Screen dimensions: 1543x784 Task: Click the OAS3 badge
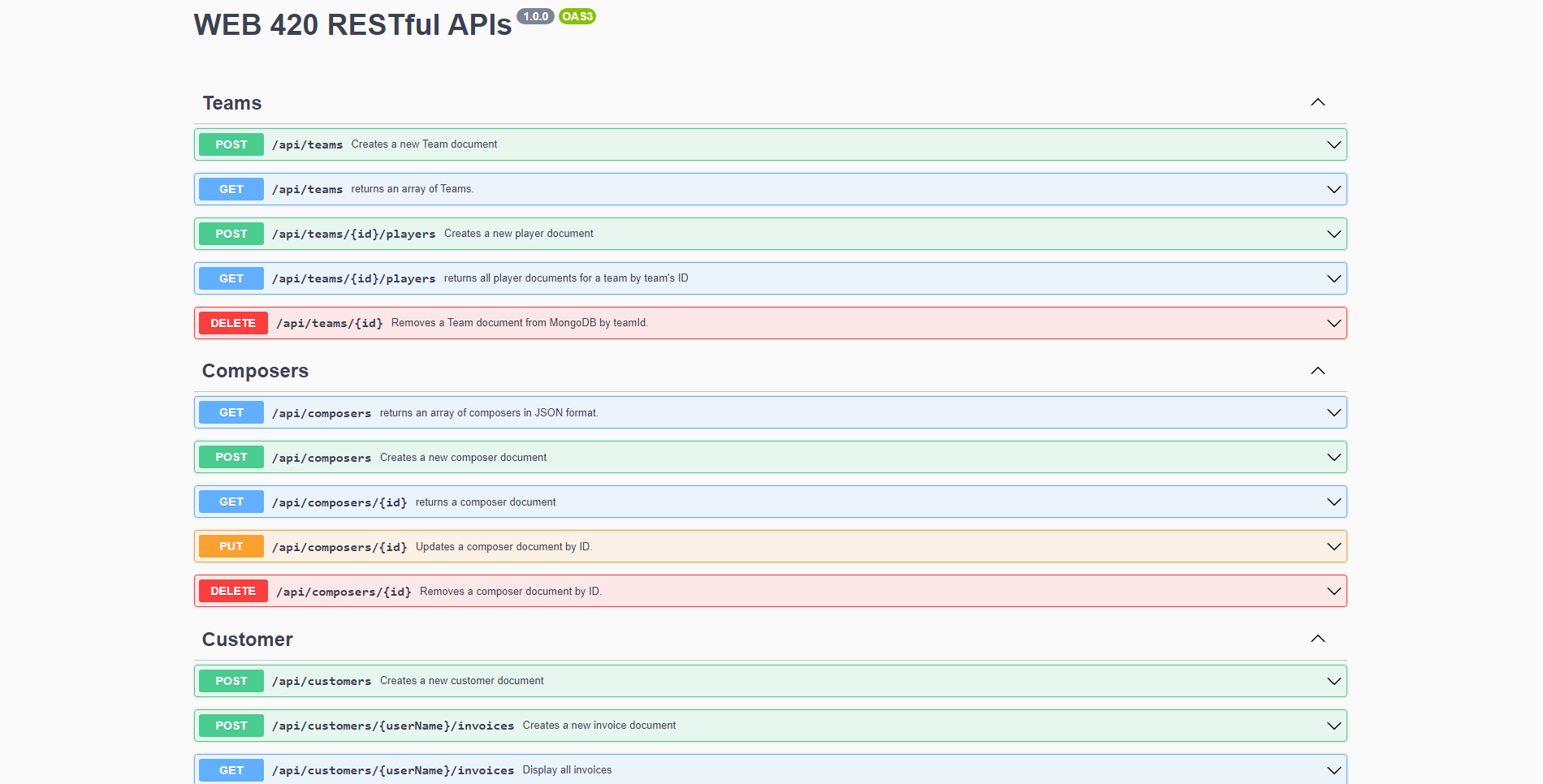click(x=577, y=16)
